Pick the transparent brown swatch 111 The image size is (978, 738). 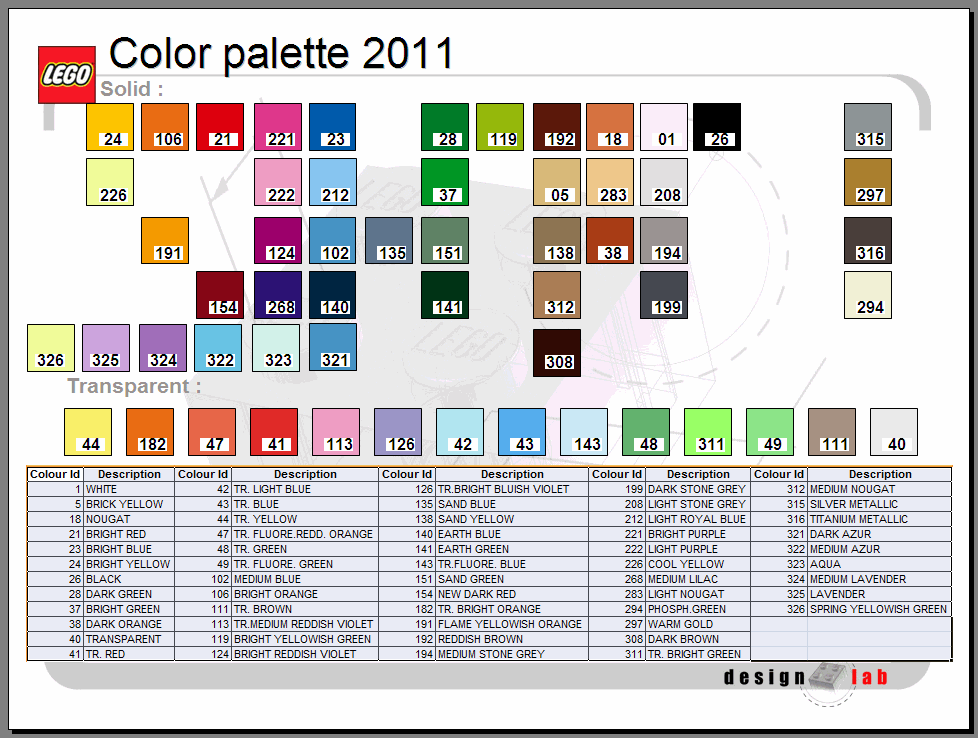(832, 432)
